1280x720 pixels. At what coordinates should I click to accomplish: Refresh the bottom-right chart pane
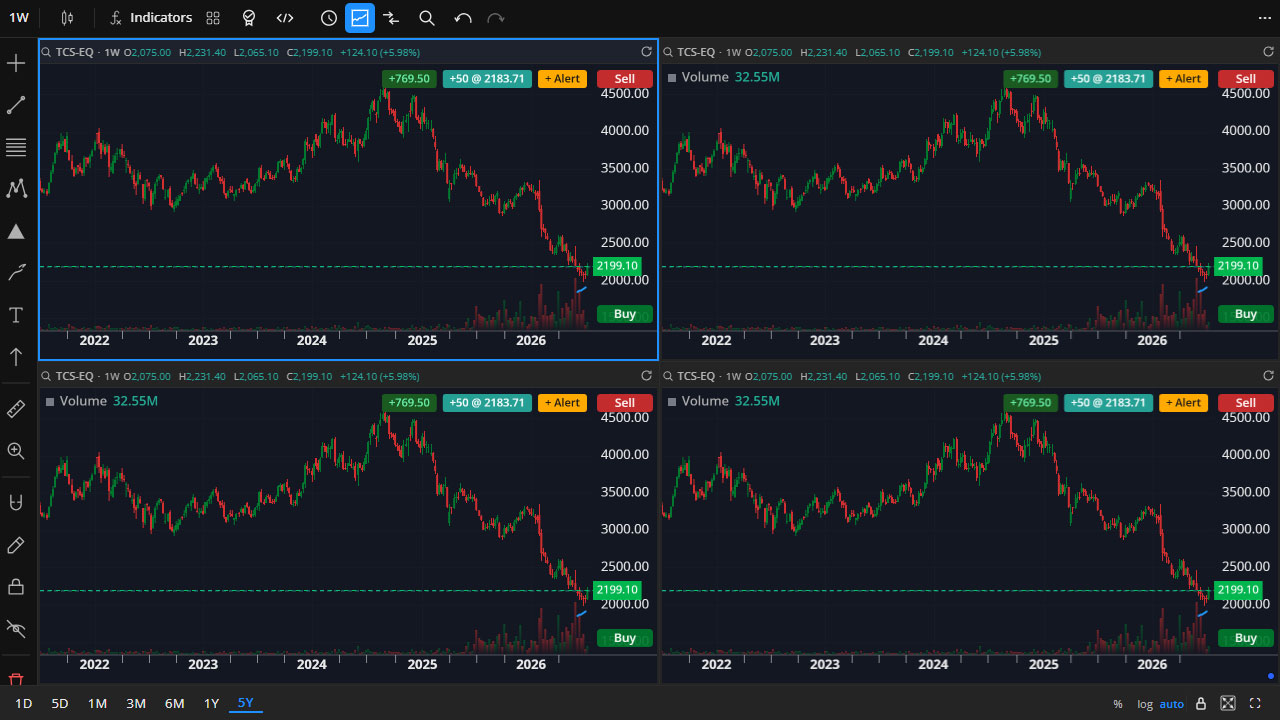1268,376
